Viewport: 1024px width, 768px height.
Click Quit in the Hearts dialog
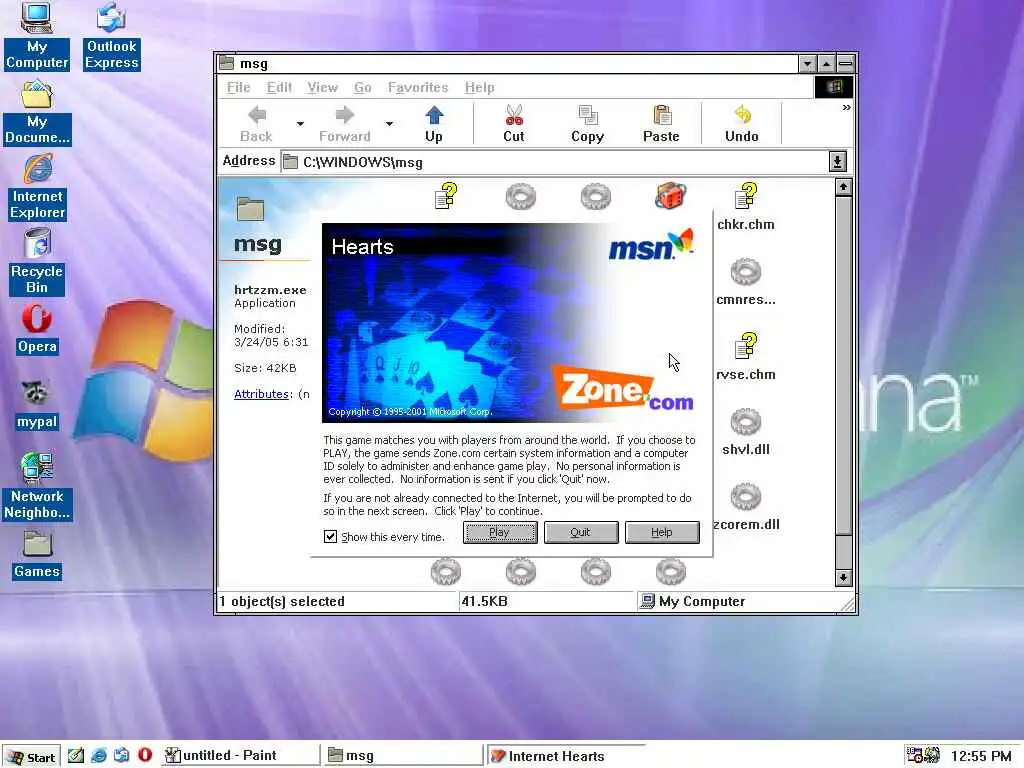click(581, 532)
